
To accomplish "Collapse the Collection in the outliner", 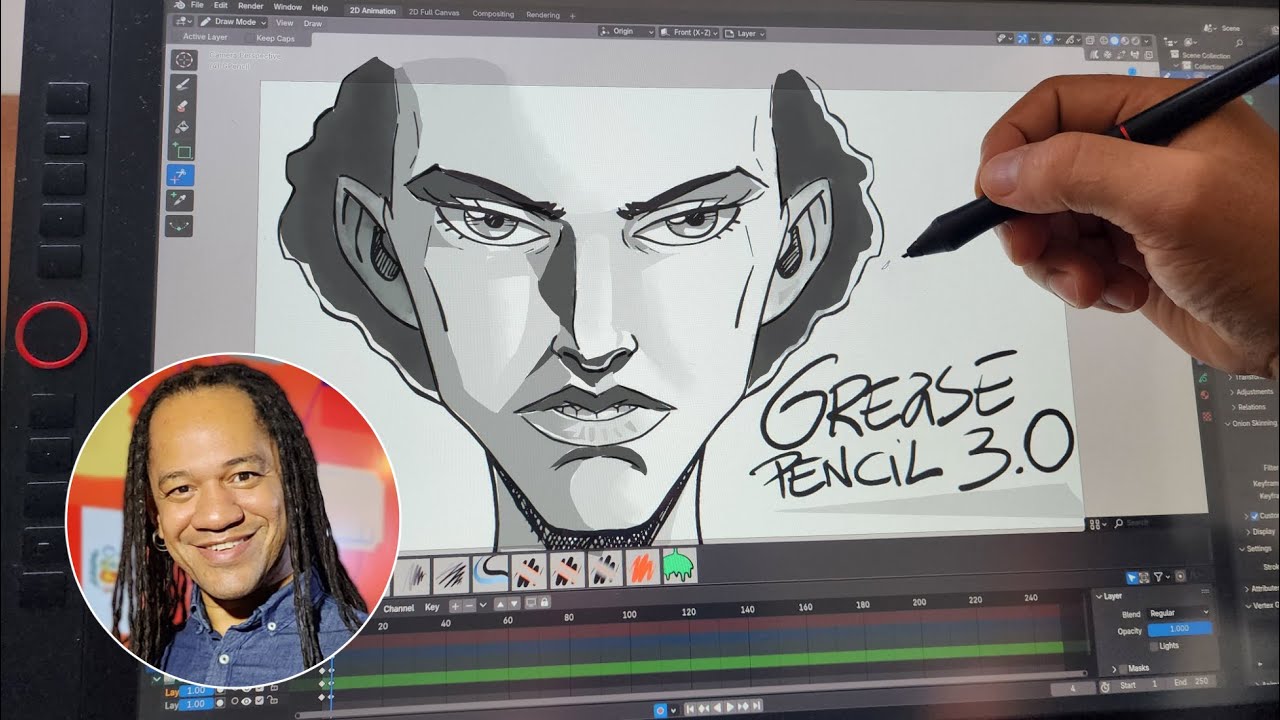I will coord(1176,66).
